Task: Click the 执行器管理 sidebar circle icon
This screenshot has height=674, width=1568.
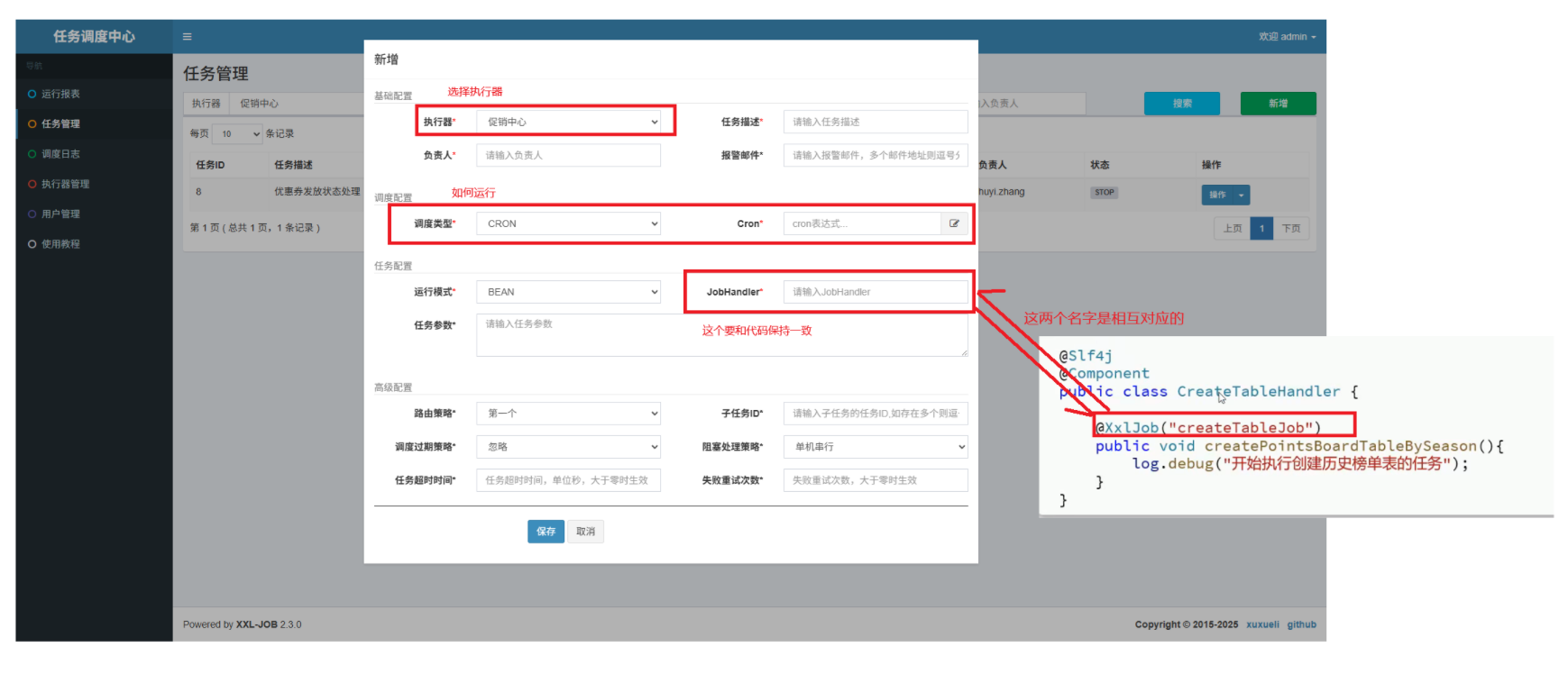Action: 32,184
